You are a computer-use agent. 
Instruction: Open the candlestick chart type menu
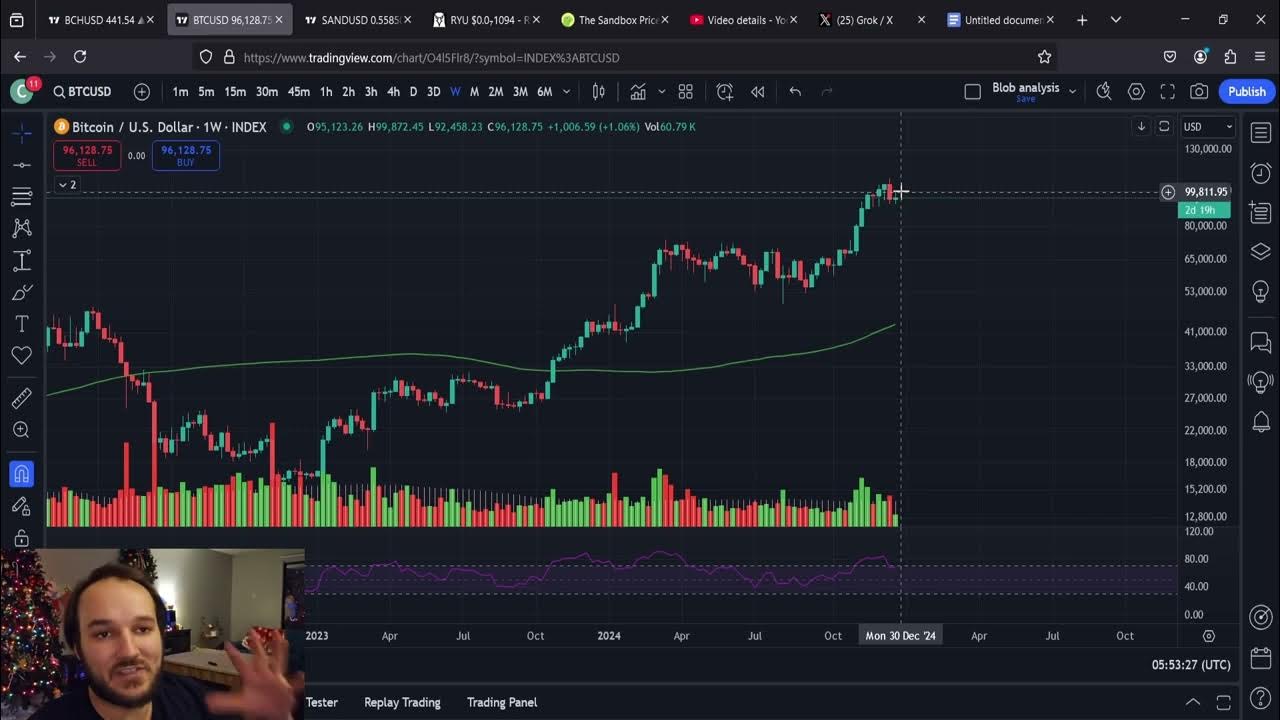pyautogui.click(x=598, y=92)
